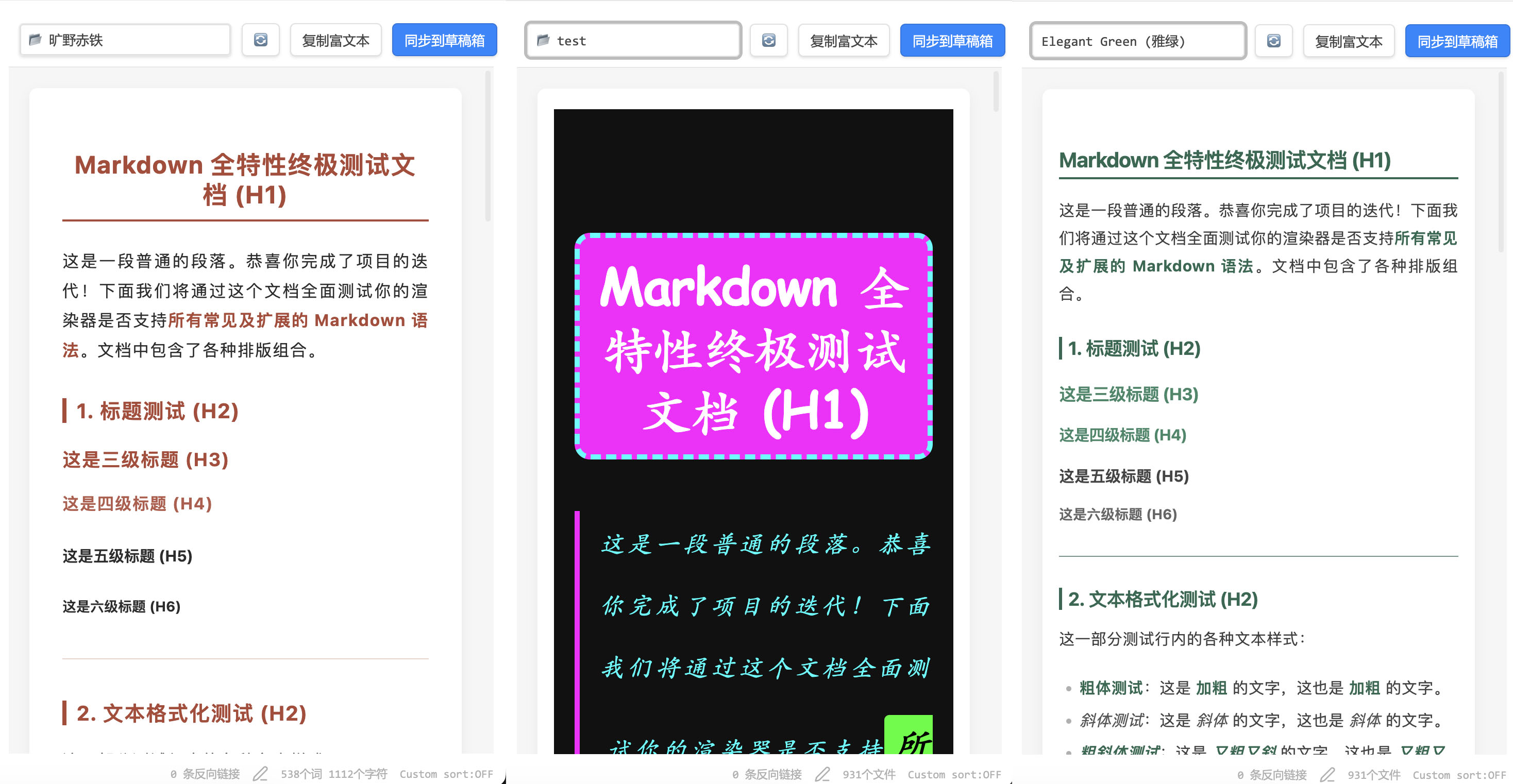Click the green '1. 标题测试 (H2)' heading

pyautogui.click(x=1134, y=348)
